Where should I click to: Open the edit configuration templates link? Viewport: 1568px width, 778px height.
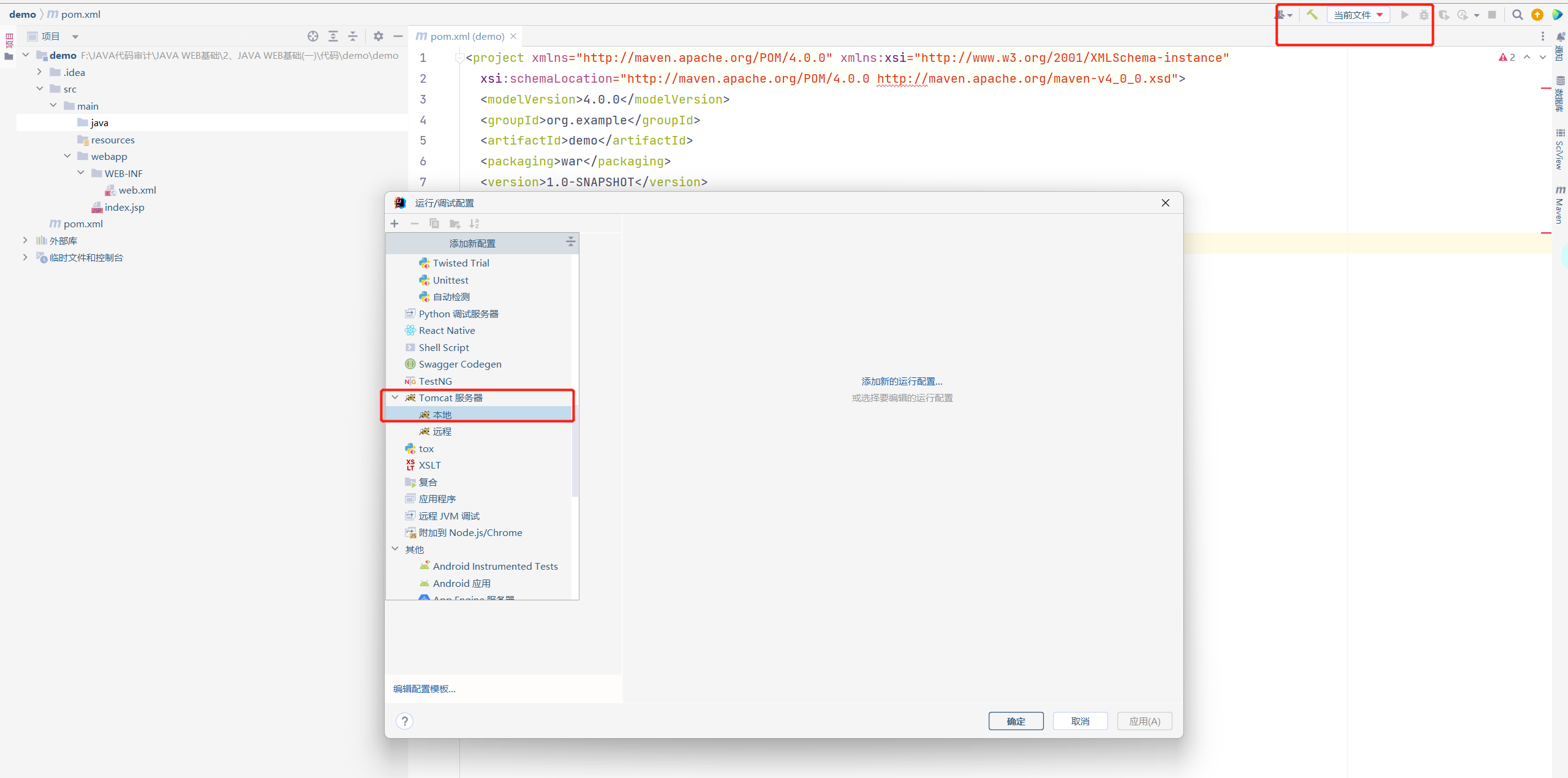click(424, 689)
